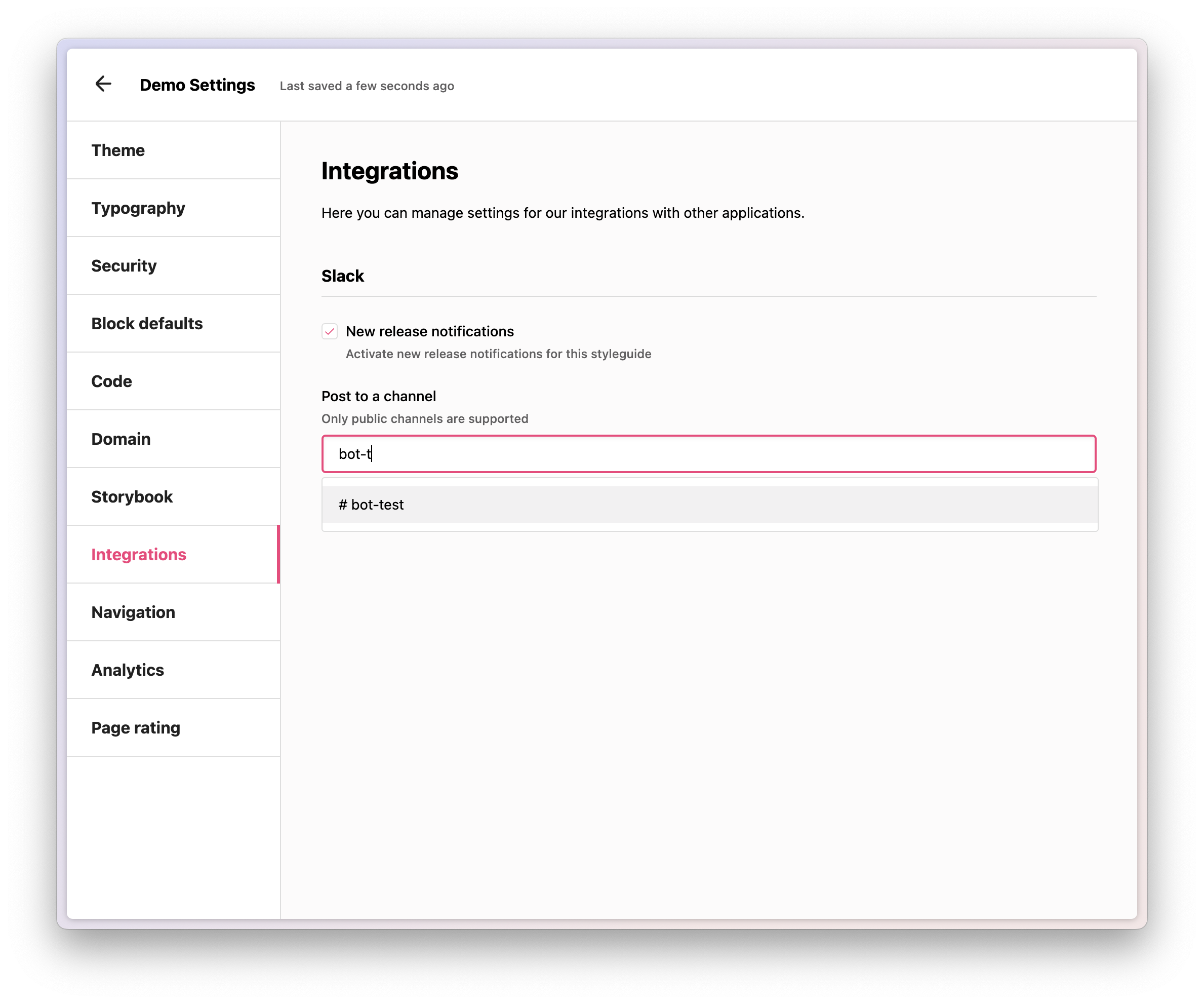Select Block defaults in sidebar
The height and width of the screenshot is (1004, 1204).
(173, 324)
